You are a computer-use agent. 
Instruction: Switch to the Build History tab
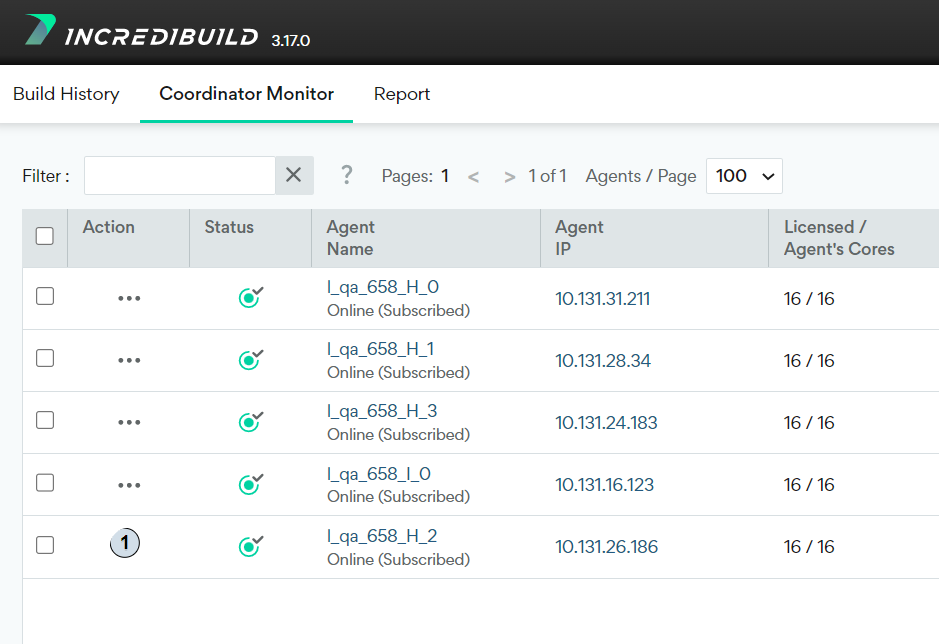click(66, 93)
